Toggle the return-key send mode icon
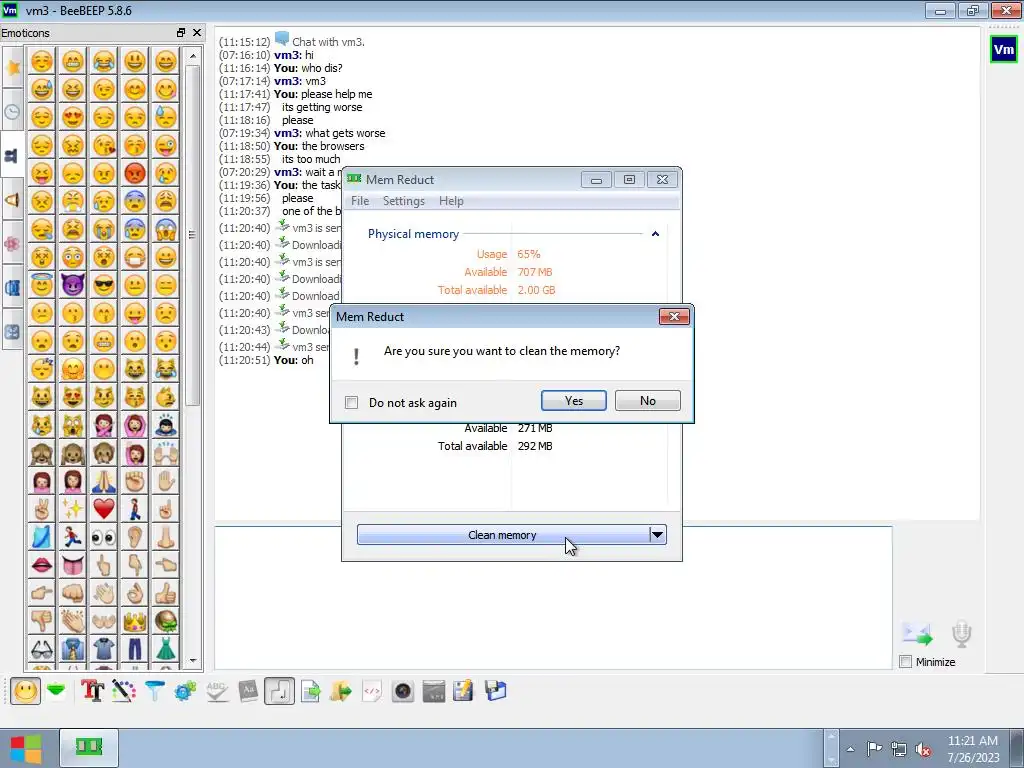The height and width of the screenshot is (768, 1024). pos(280,691)
